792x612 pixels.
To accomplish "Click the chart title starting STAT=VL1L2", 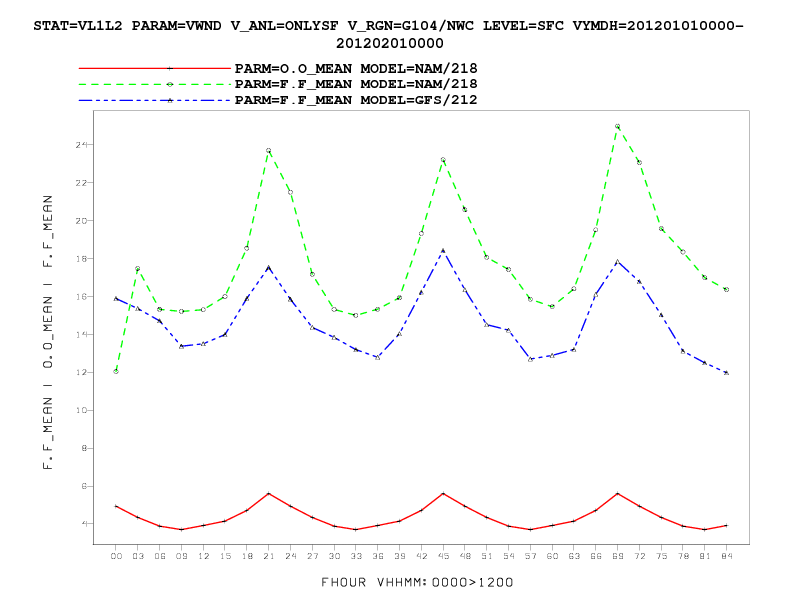I will coord(388,34).
